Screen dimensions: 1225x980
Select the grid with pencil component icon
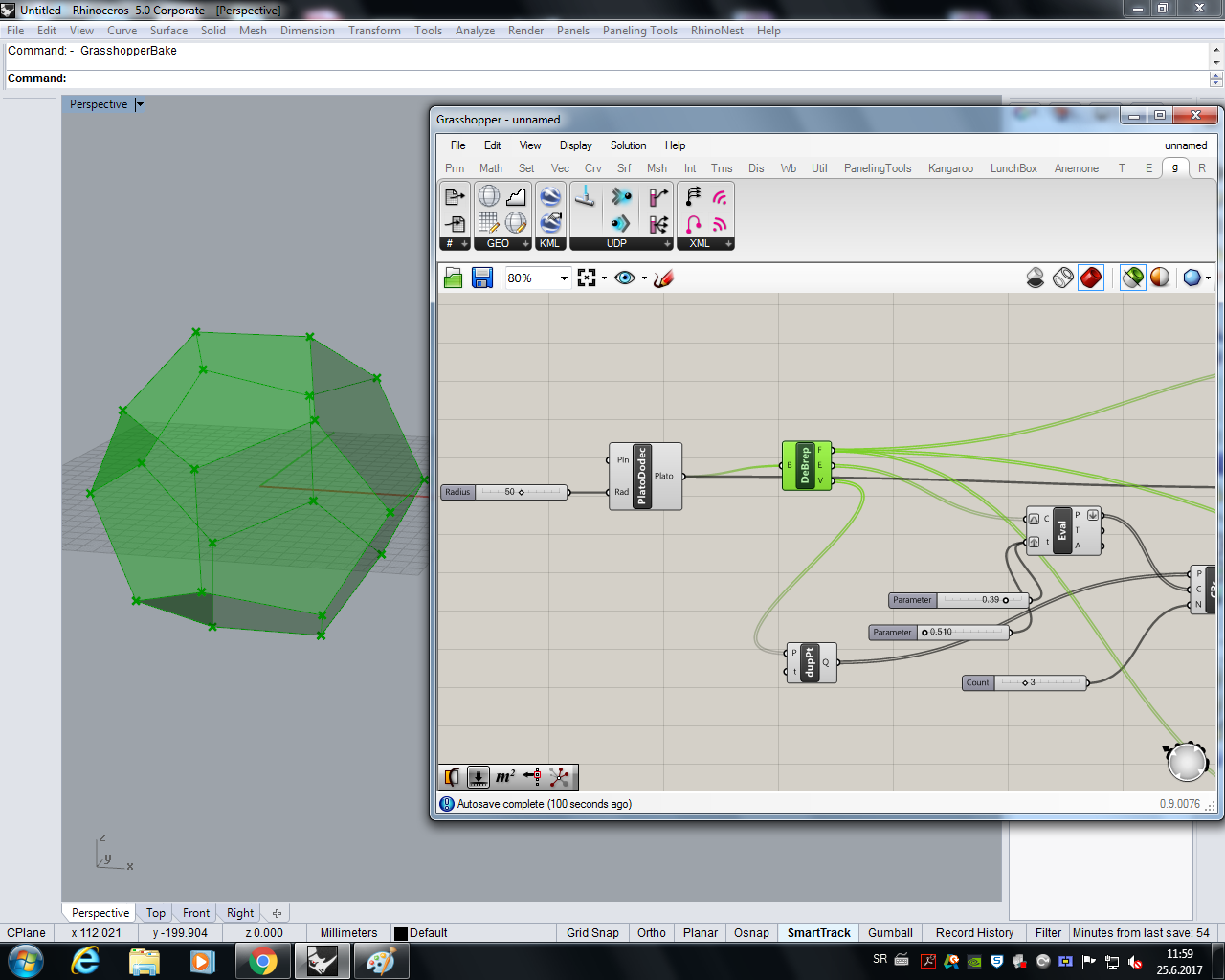click(489, 223)
